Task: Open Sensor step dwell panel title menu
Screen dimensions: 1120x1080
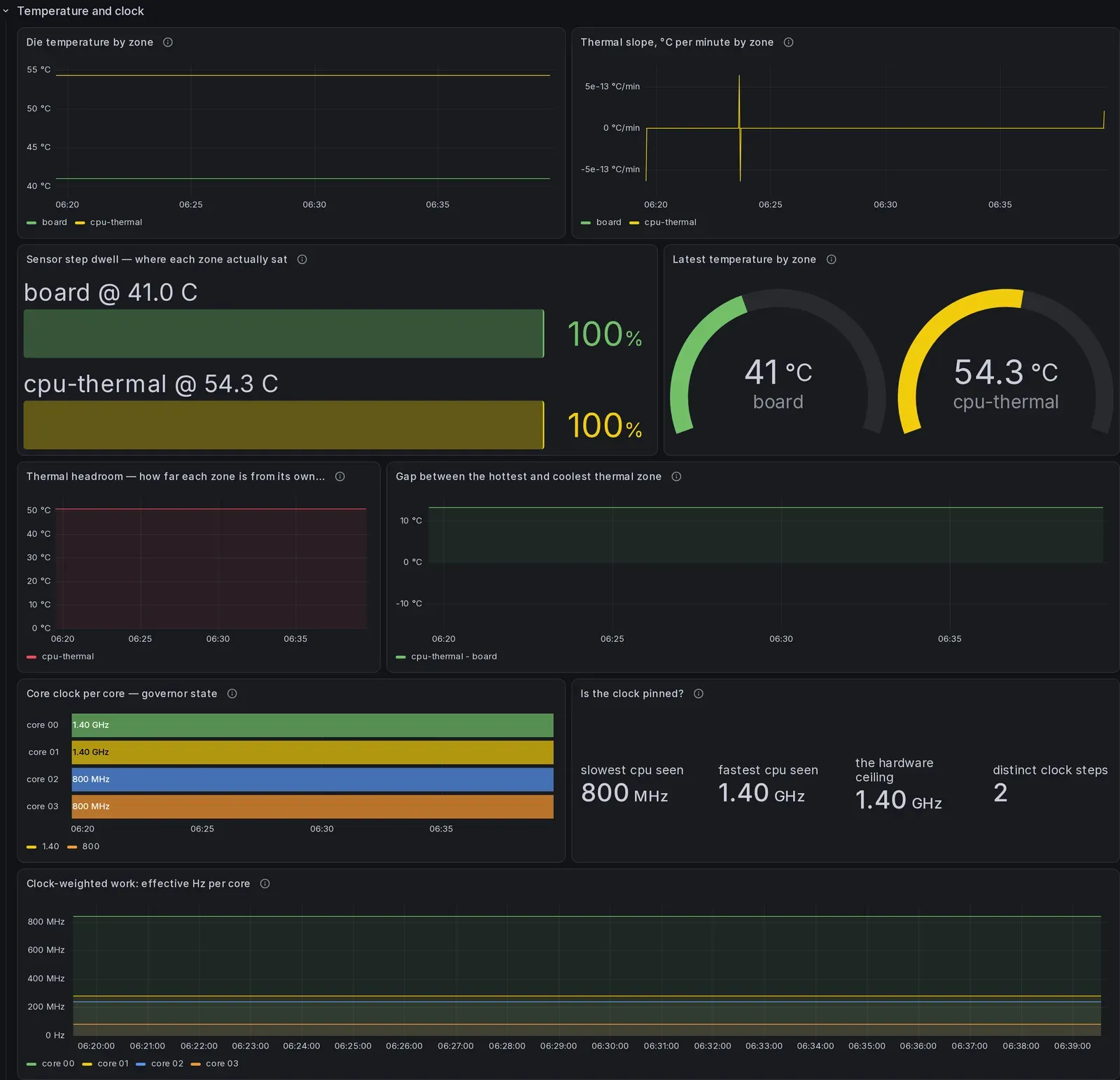Action: pyautogui.click(x=157, y=260)
